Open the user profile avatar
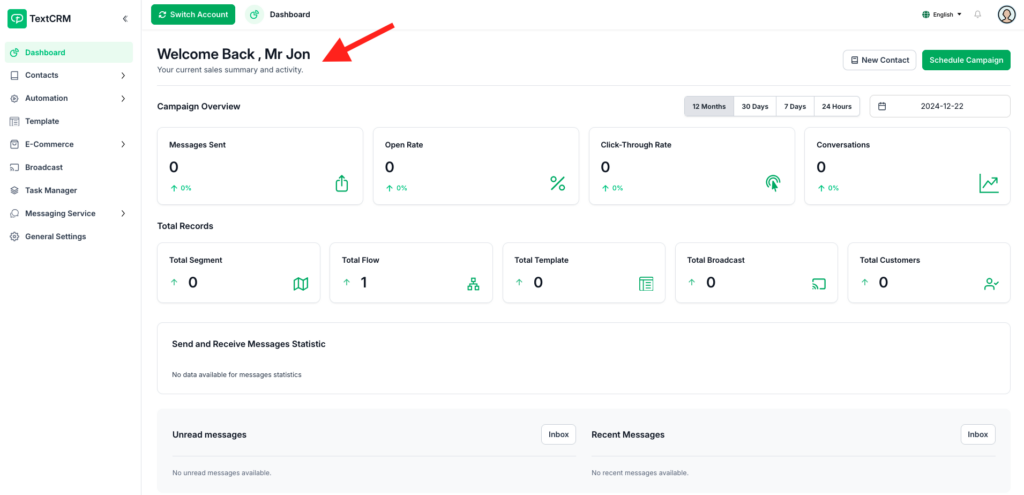 [x=1006, y=14]
